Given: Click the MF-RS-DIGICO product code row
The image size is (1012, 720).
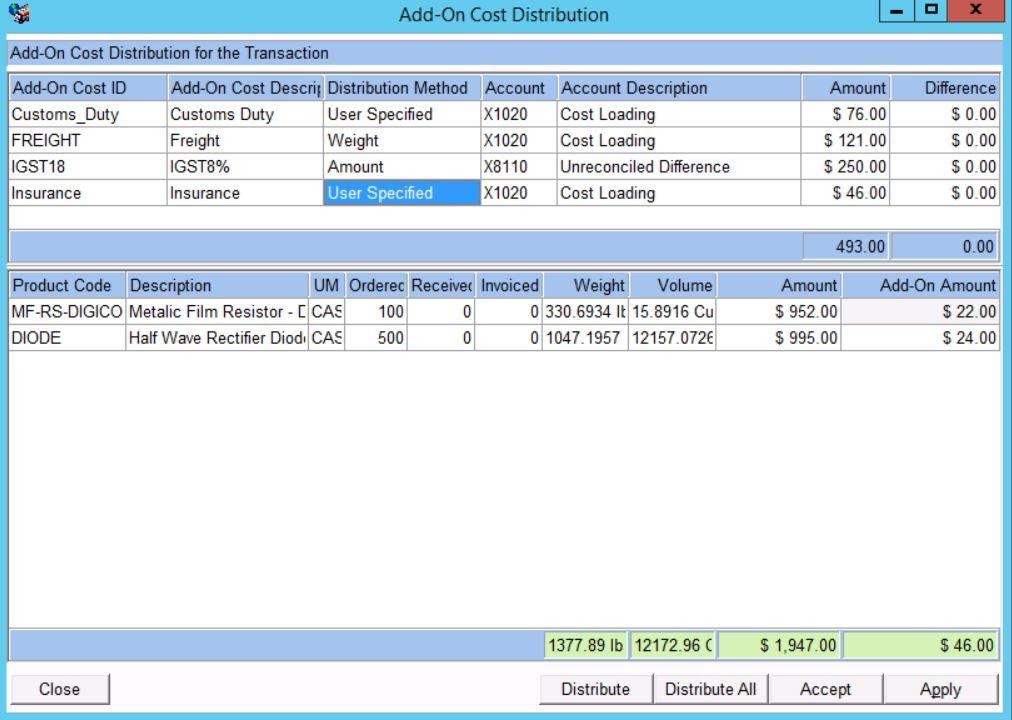Looking at the screenshot, I should tap(67, 313).
